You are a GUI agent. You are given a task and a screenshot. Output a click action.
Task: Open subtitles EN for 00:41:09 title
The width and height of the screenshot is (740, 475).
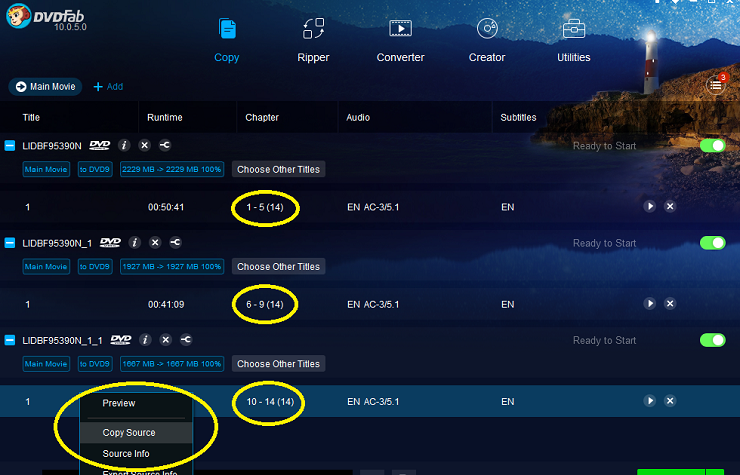click(508, 305)
